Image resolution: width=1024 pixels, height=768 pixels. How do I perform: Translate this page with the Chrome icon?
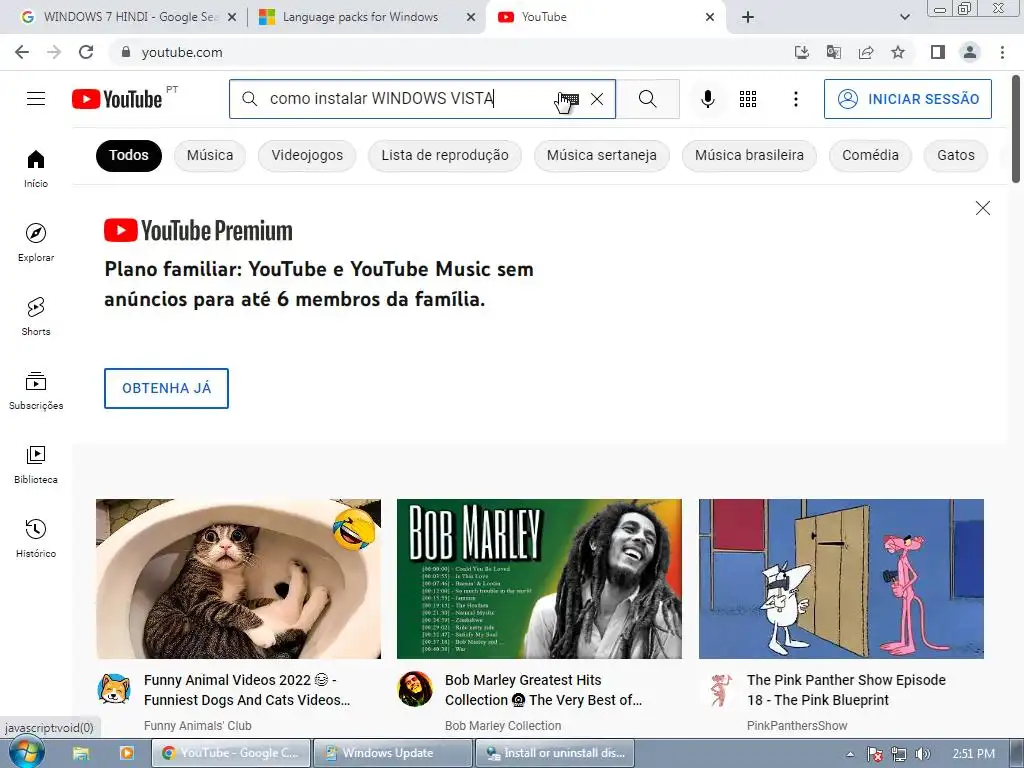(x=833, y=52)
